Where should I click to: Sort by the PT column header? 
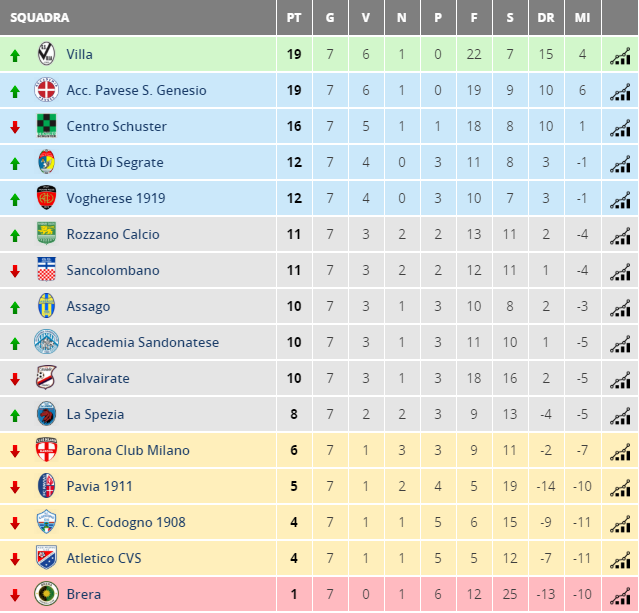[x=294, y=18]
